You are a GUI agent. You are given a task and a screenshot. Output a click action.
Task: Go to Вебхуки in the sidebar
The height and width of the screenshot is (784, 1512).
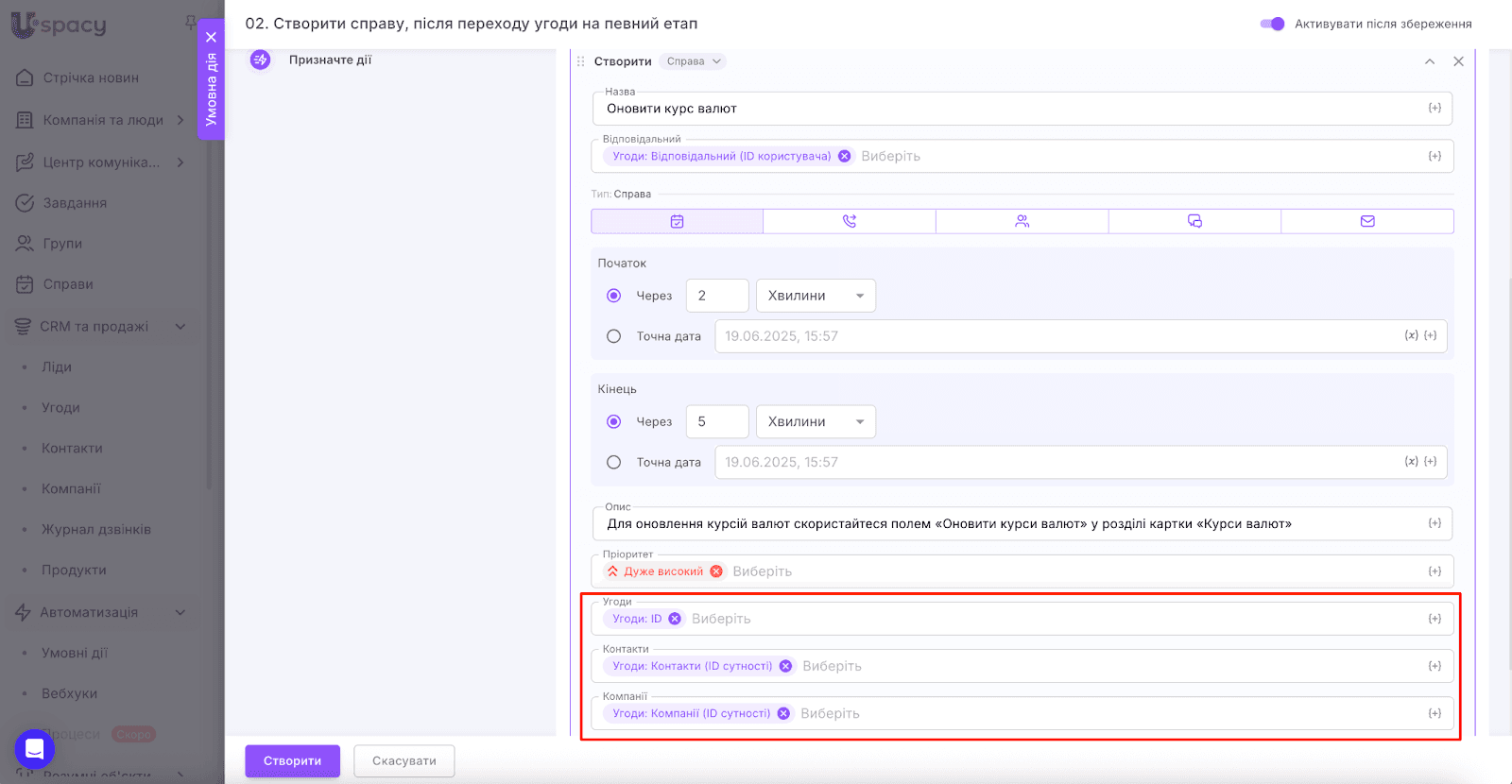(x=69, y=693)
